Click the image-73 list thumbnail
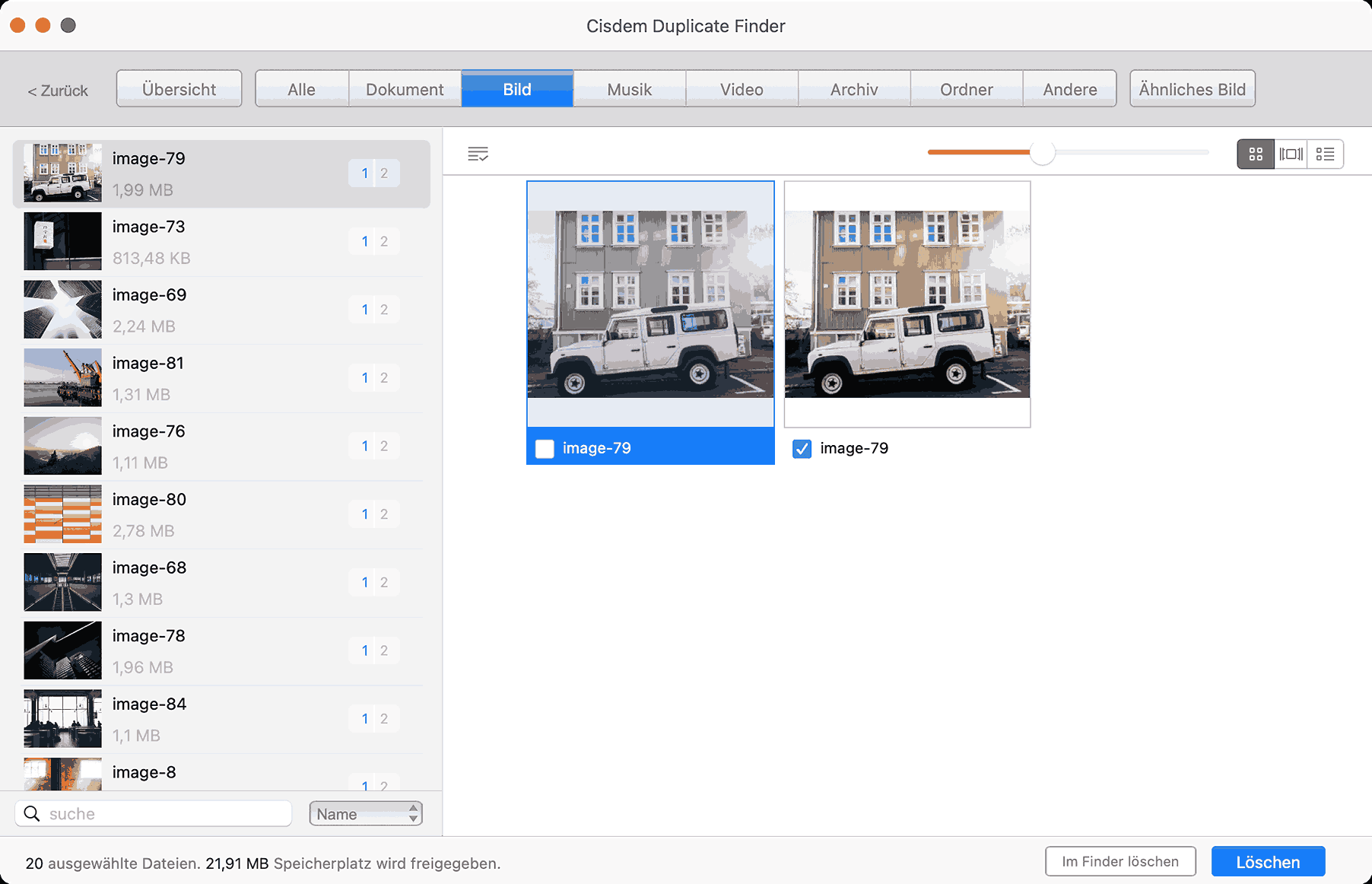The width and height of the screenshot is (1372, 884). 62,241
